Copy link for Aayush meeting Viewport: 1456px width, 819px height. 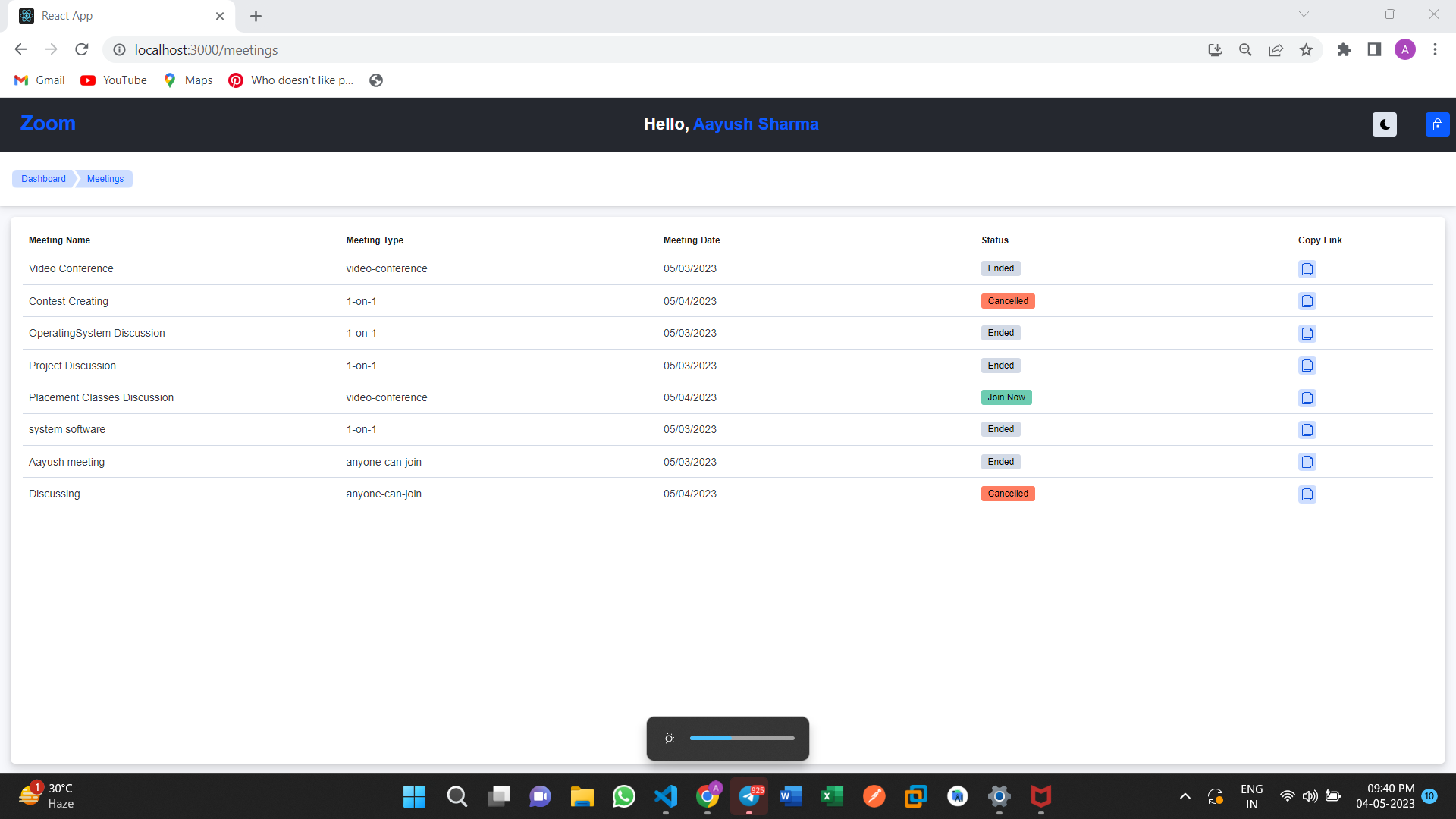click(1307, 462)
